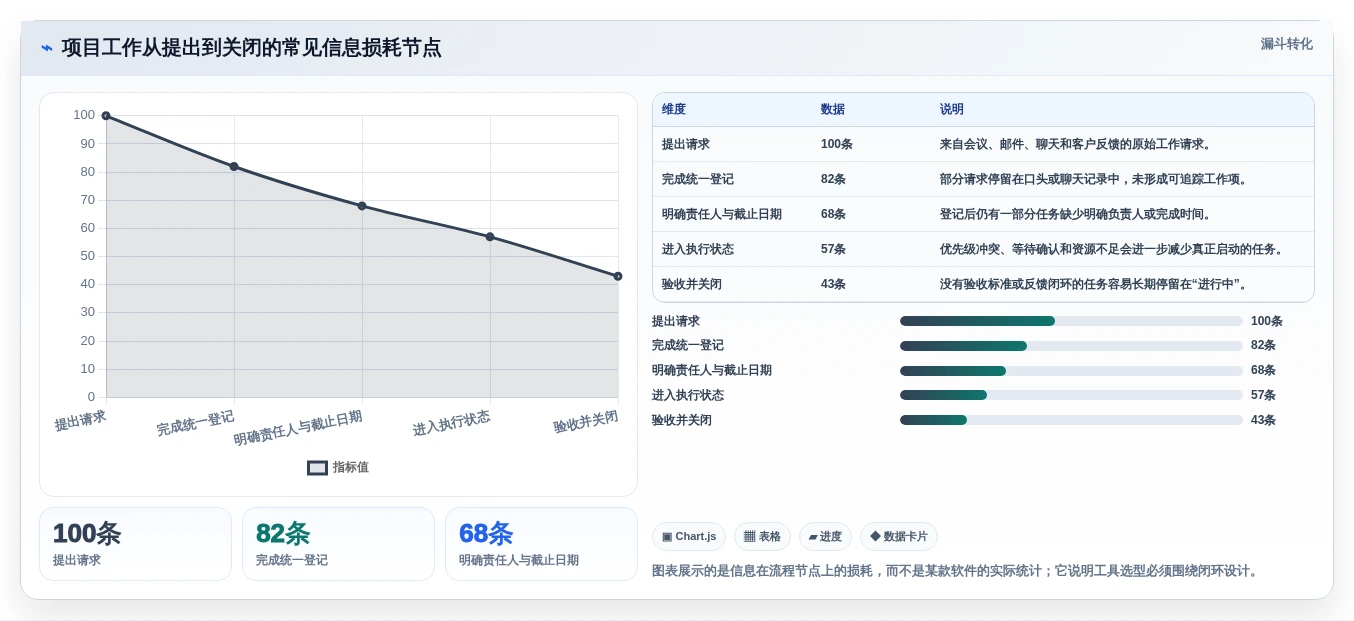
Task: Click the description starting 来自会议、邮件
Action: pyautogui.click(x=1078, y=144)
